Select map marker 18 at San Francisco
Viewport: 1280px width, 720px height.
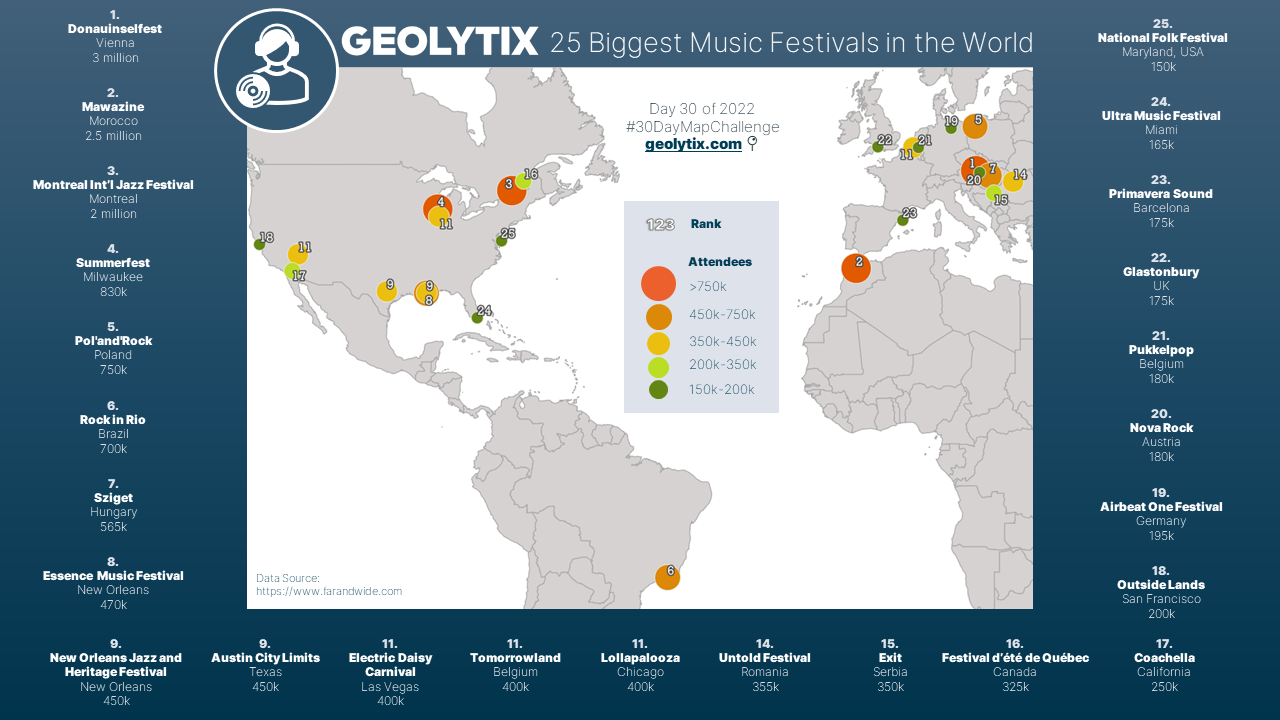coord(259,243)
